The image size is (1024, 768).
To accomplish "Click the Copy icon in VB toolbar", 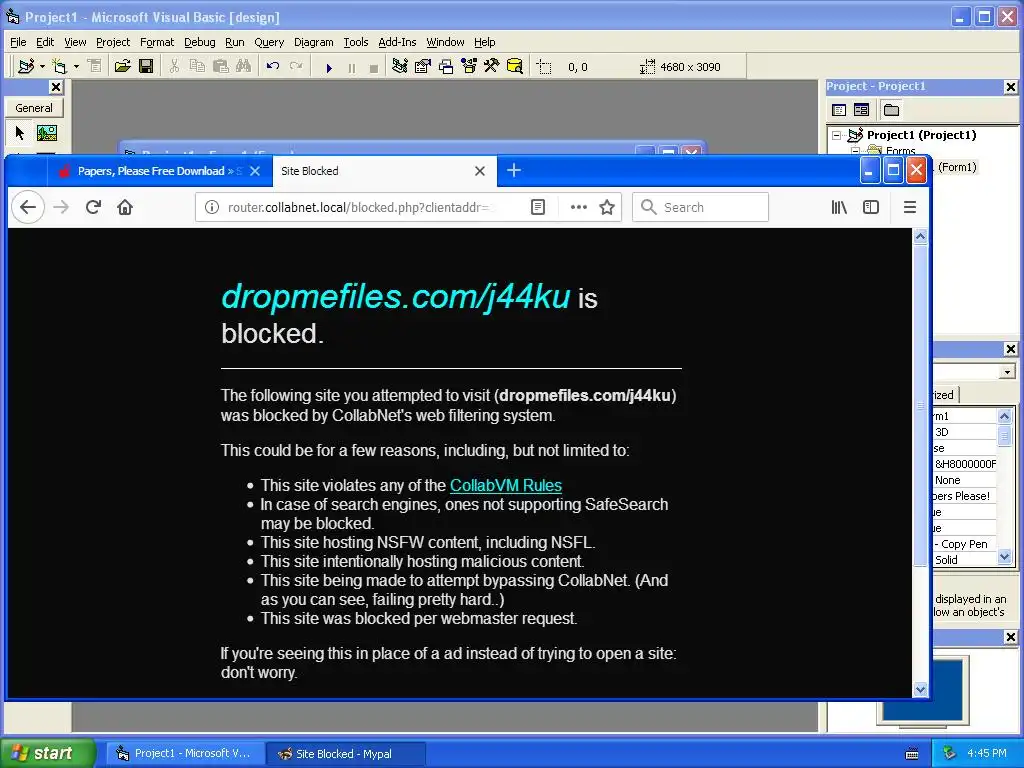I will (197, 67).
